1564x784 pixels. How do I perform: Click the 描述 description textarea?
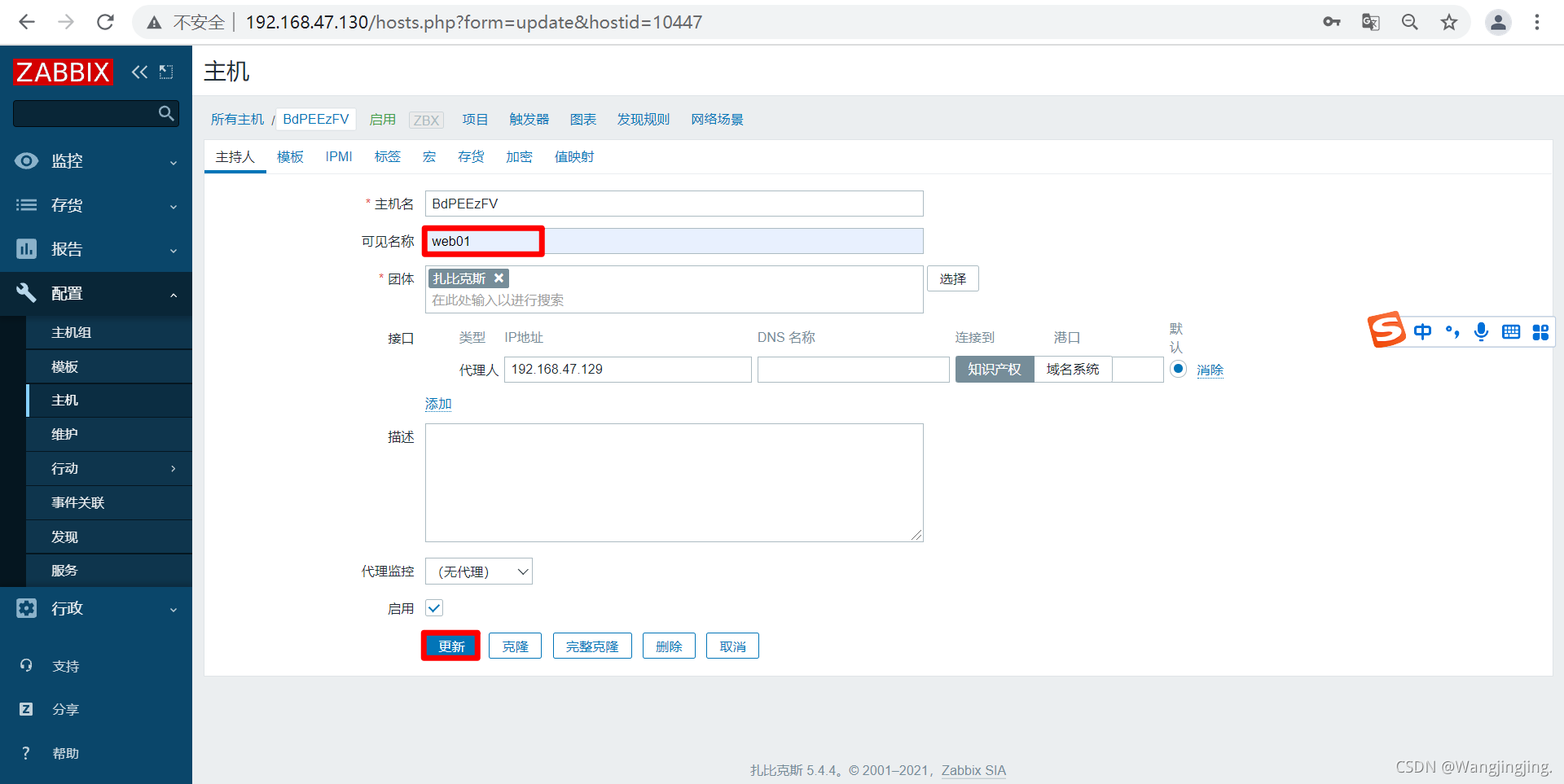click(674, 483)
